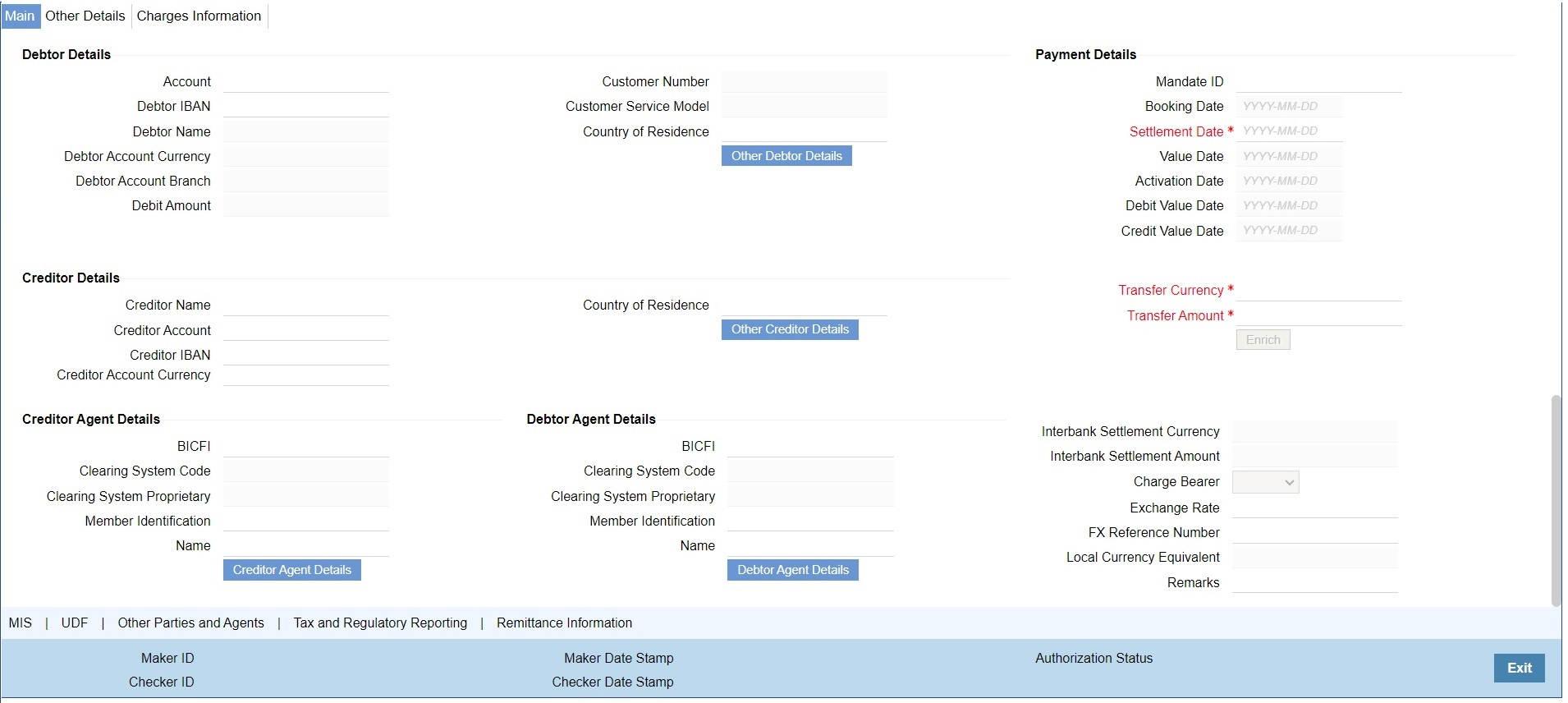This screenshot has width=1568, height=703.
Task: Click the vertical scrollbar thumb
Action: (1556, 501)
